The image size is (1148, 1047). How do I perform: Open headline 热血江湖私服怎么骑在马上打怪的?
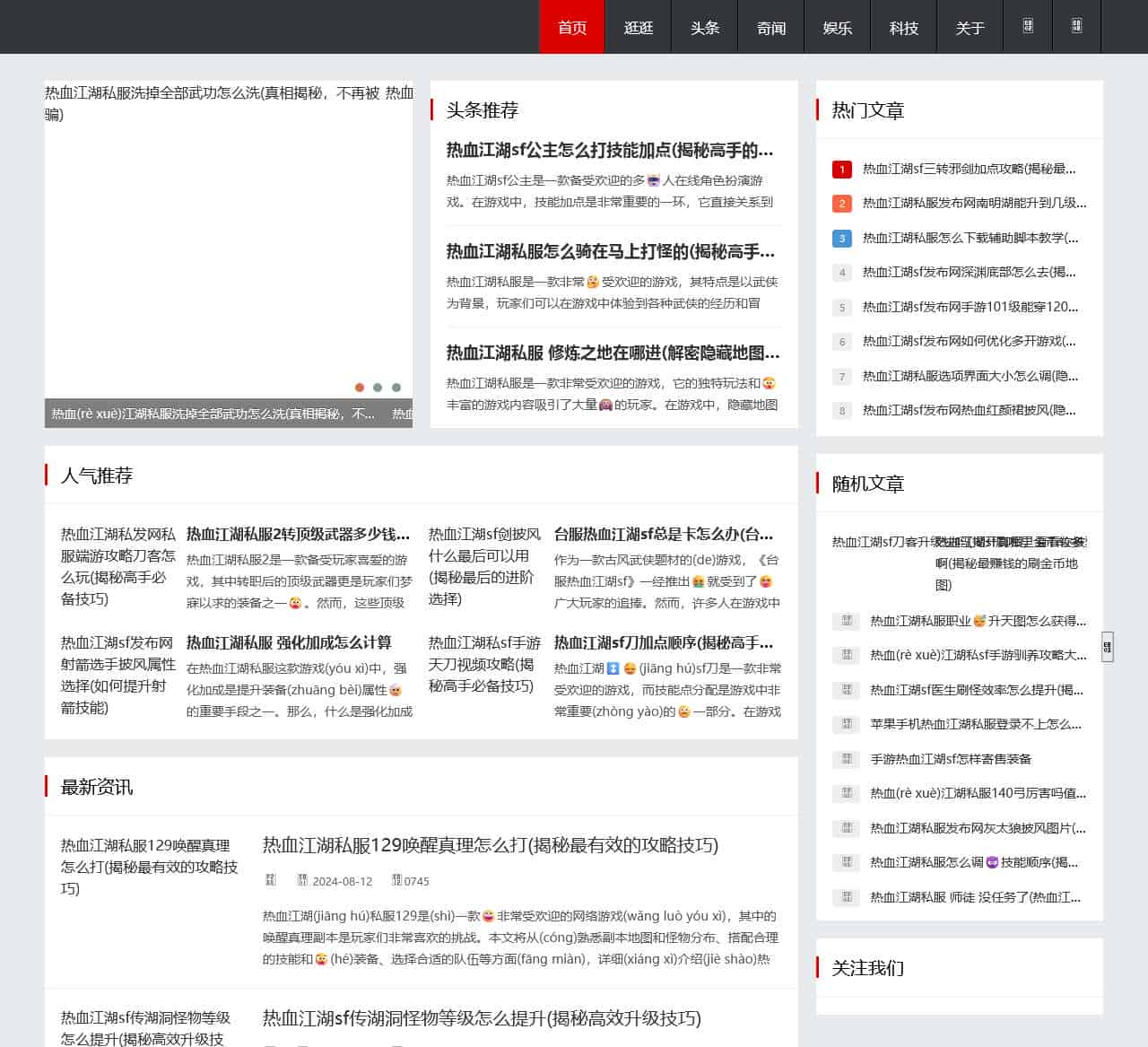point(611,251)
